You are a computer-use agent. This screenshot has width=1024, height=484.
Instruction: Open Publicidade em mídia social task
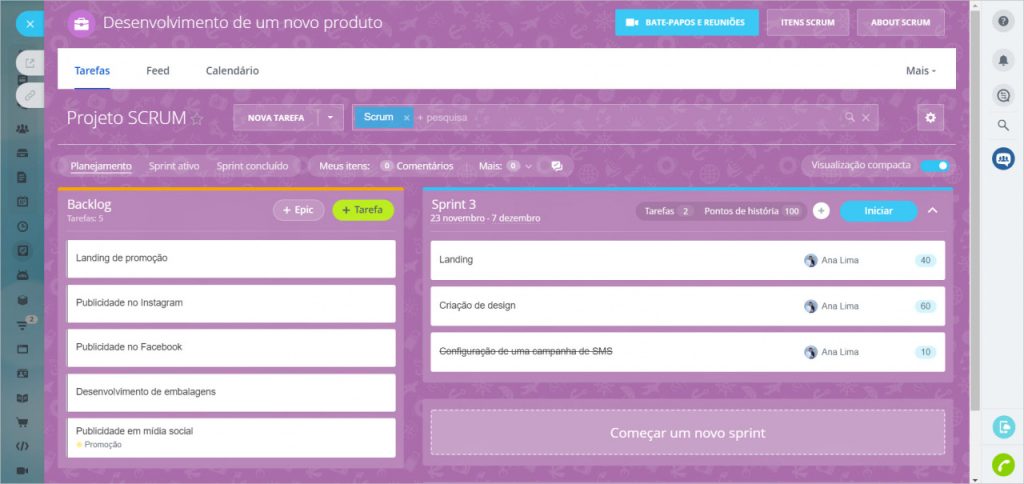[x=231, y=438]
